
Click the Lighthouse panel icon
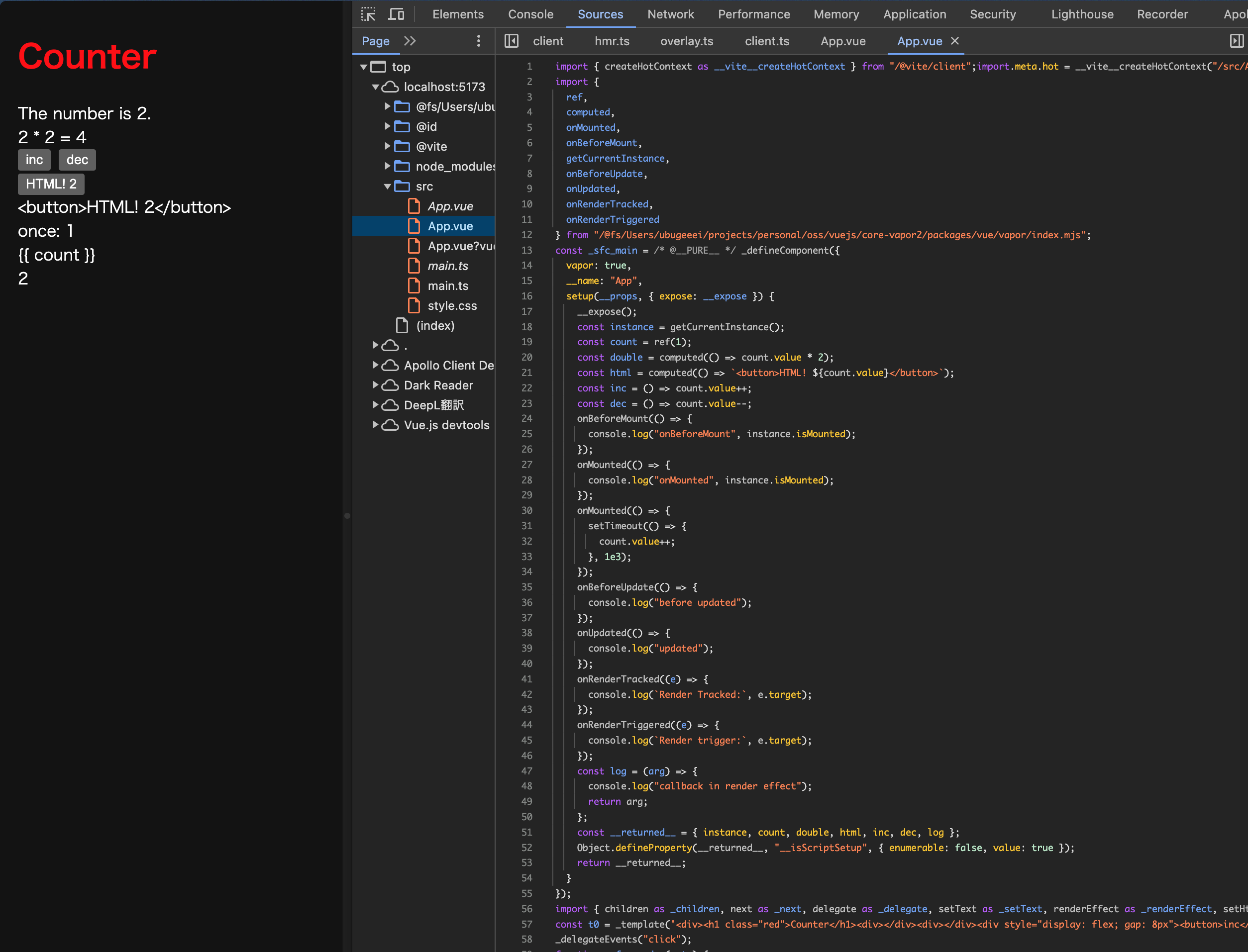(x=1083, y=15)
